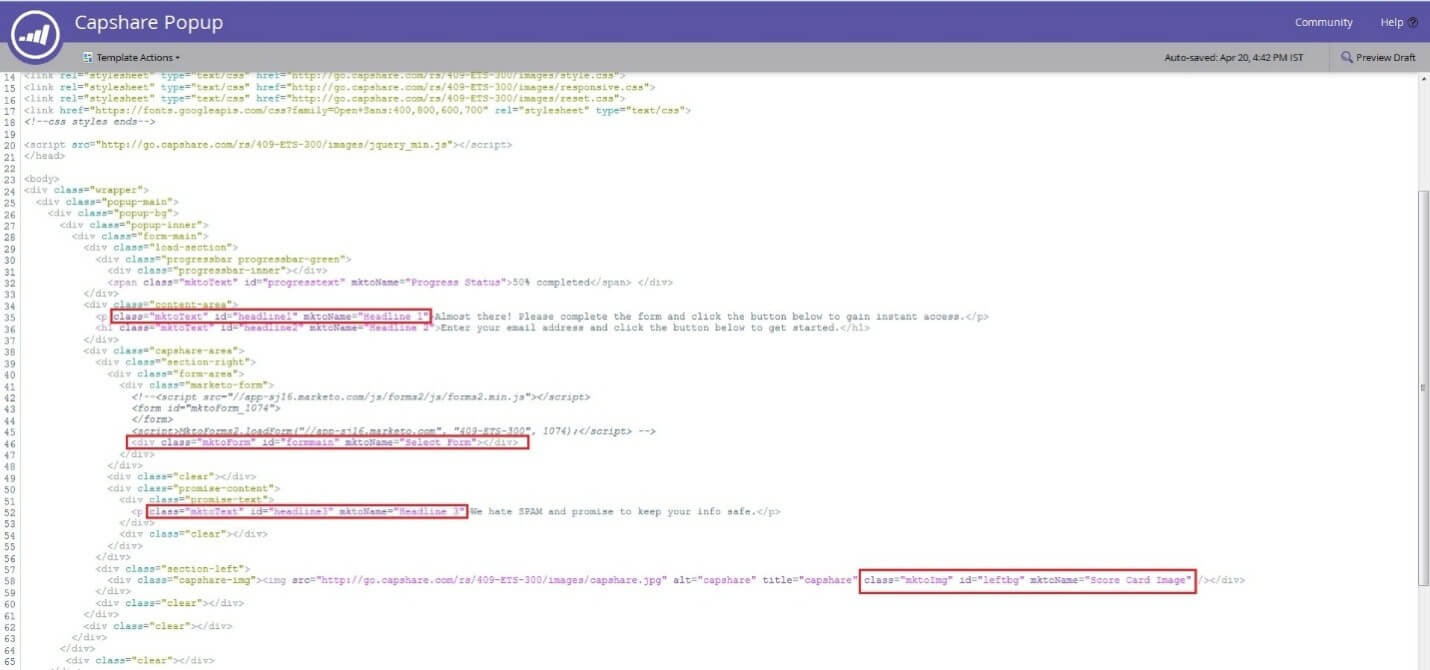This screenshot has height=670, width=1430.
Task: Click the div class="load-section" line
Action: point(161,247)
